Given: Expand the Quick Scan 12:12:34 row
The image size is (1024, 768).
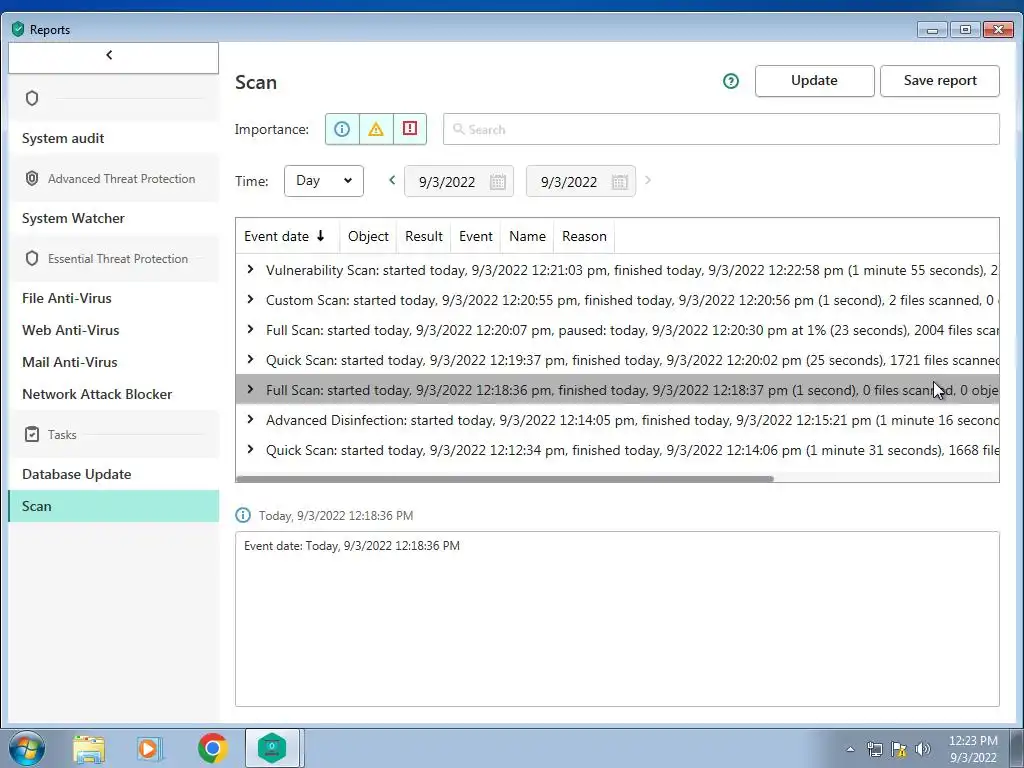Looking at the screenshot, I should pos(250,450).
